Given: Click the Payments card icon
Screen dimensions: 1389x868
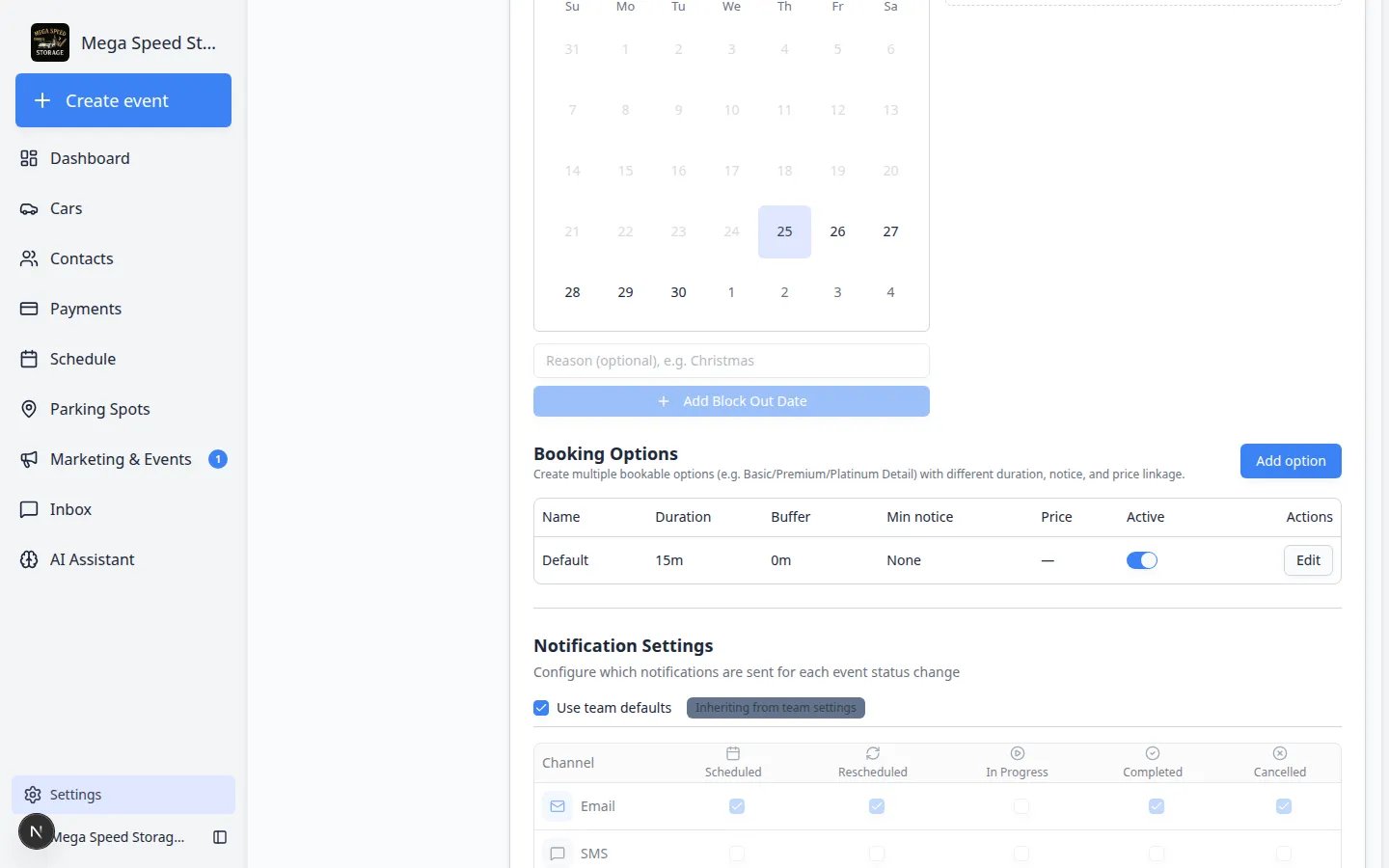Looking at the screenshot, I should pos(29,309).
